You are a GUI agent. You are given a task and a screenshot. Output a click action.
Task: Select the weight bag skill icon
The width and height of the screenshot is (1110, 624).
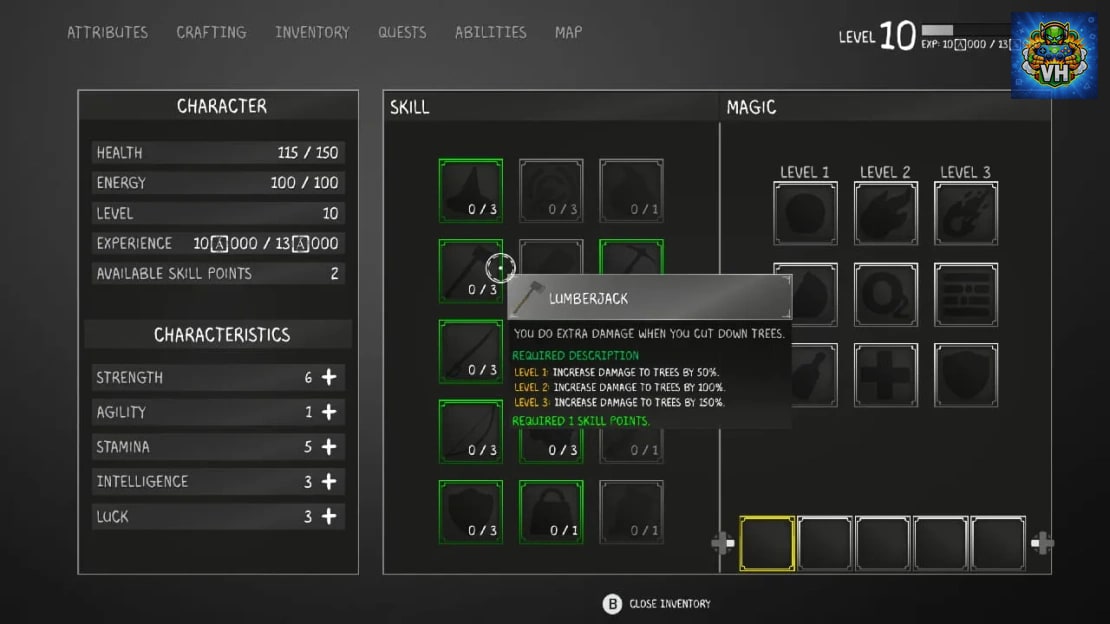coord(551,512)
